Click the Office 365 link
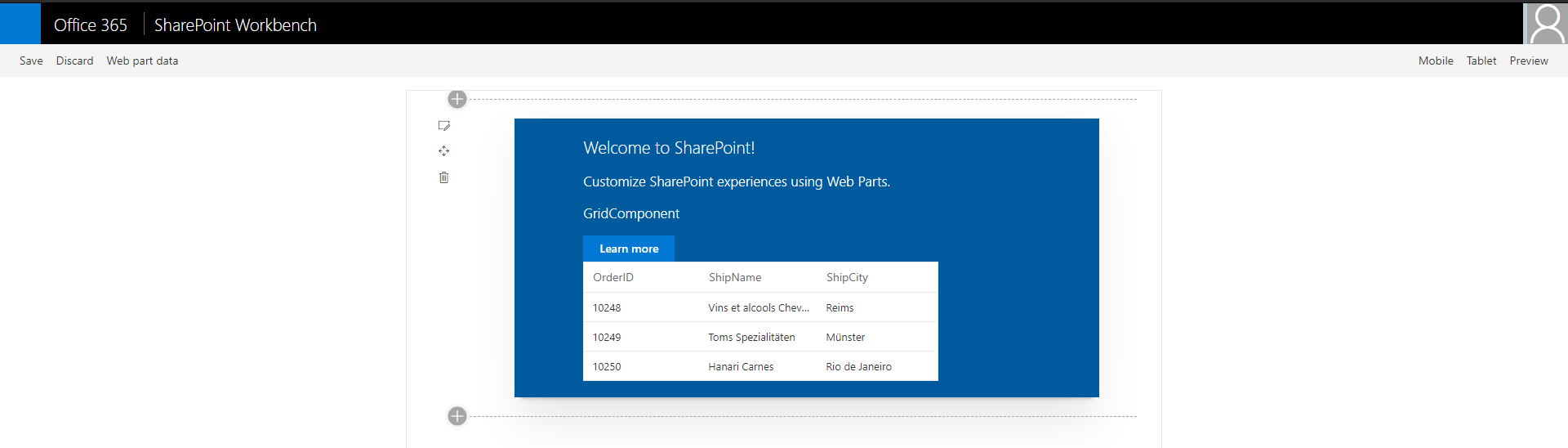Screen dimensions: 1568x448 [91, 25]
